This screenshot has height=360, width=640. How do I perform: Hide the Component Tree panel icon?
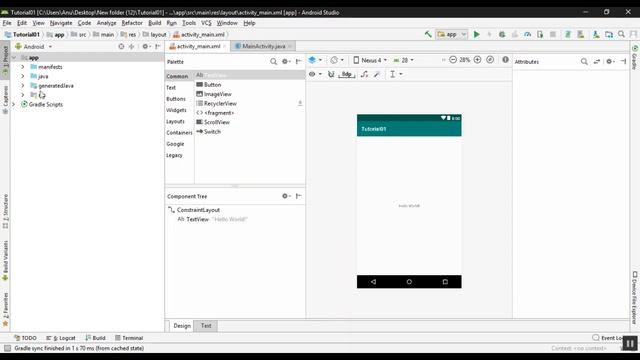click(298, 196)
